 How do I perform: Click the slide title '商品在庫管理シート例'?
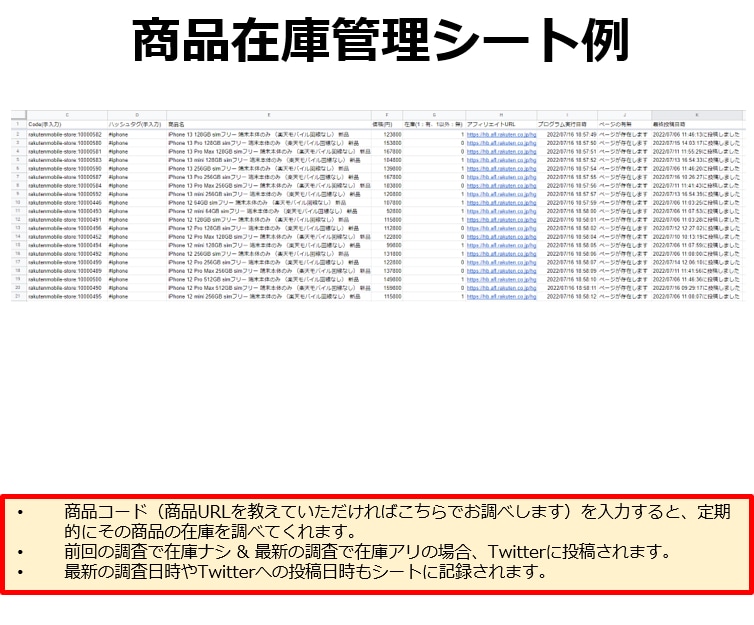[381, 40]
